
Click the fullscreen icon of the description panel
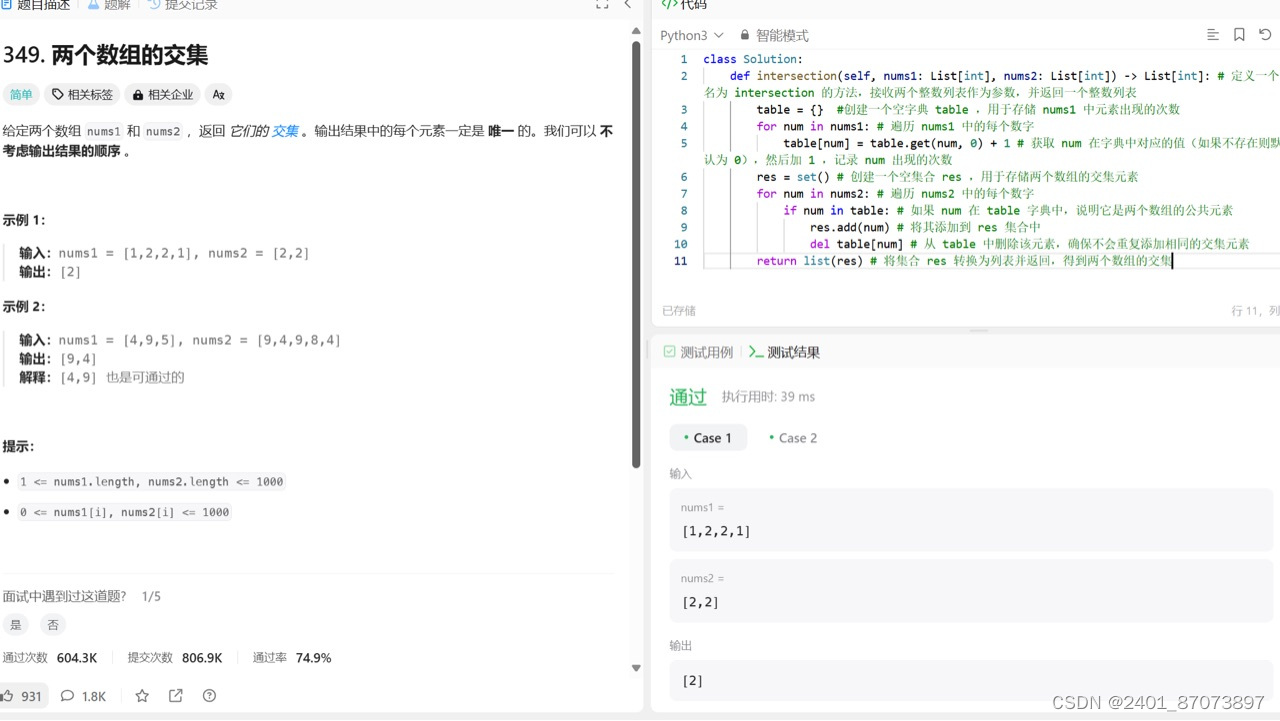click(x=602, y=5)
